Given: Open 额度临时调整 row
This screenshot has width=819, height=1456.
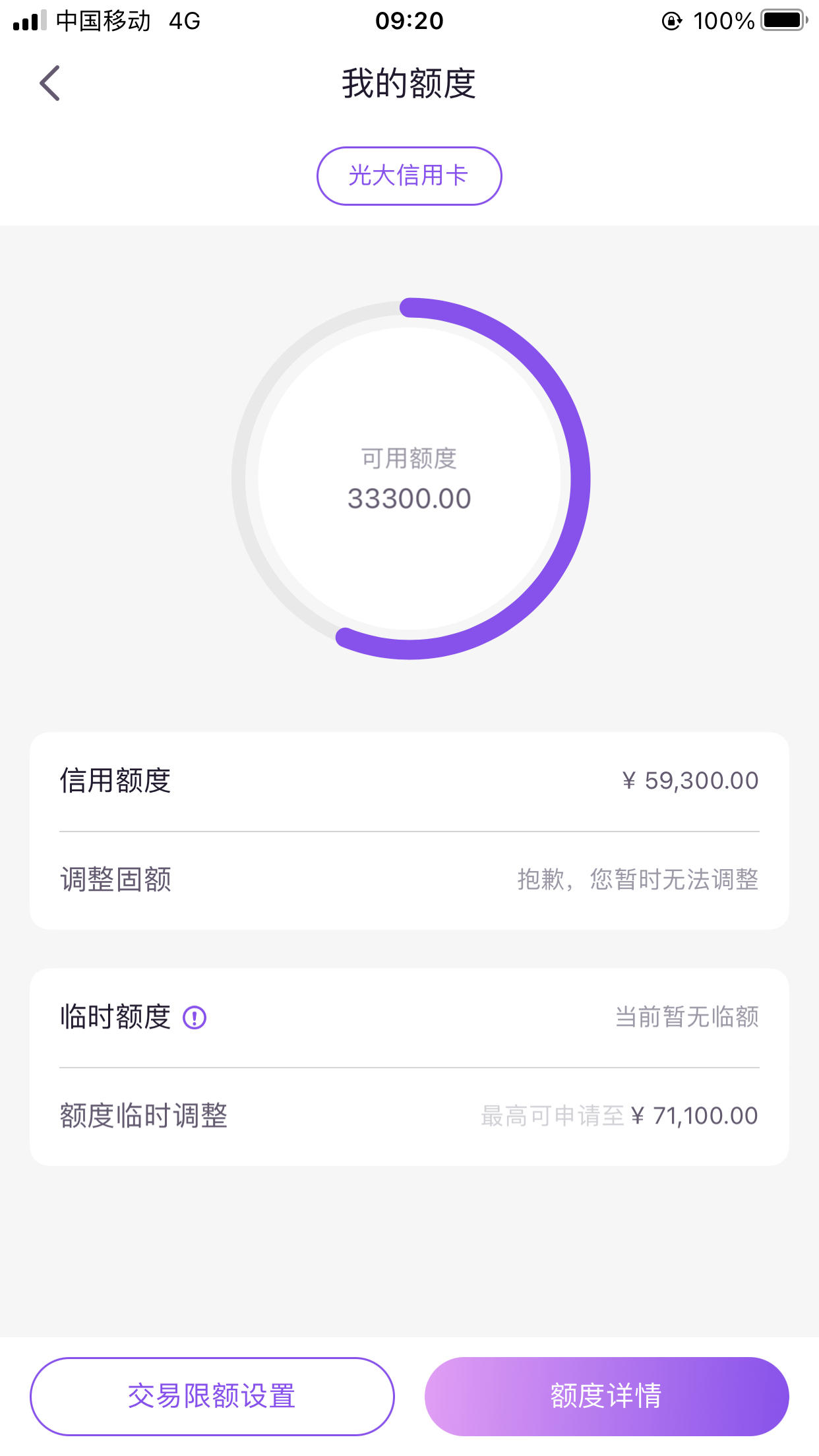Looking at the screenshot, I should tap(409, 1116).
